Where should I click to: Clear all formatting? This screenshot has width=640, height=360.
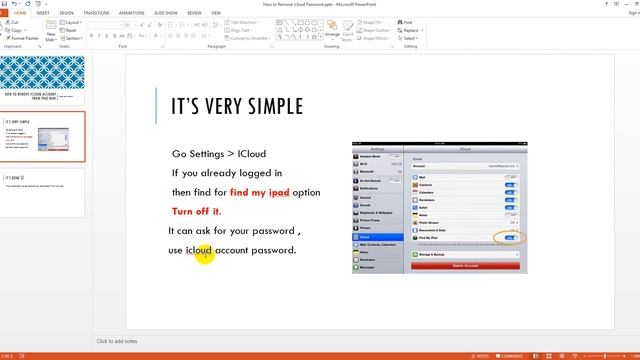pyautogui.click(x=160, y=25)
